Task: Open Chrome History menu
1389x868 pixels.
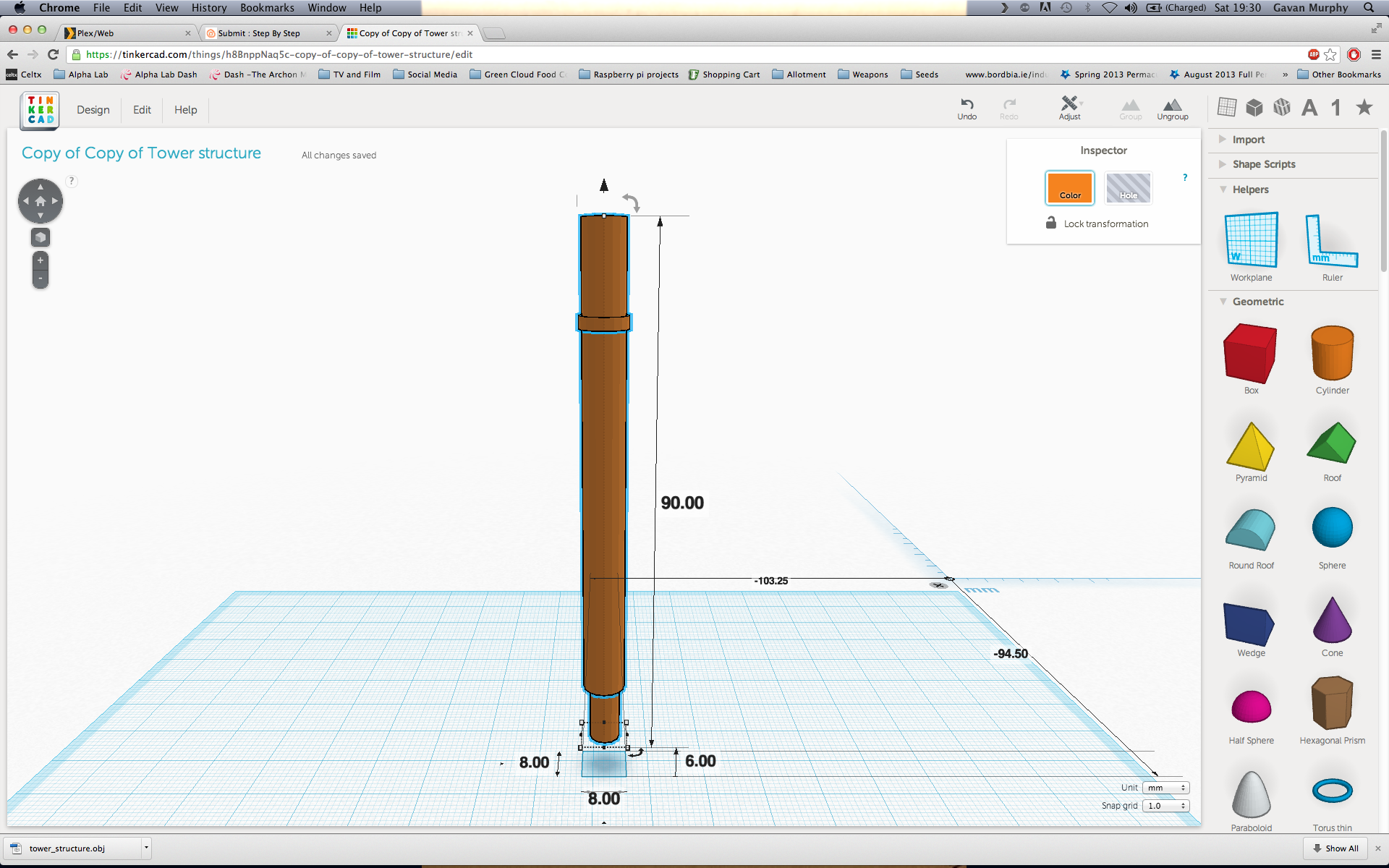Action: click(209, 8)
